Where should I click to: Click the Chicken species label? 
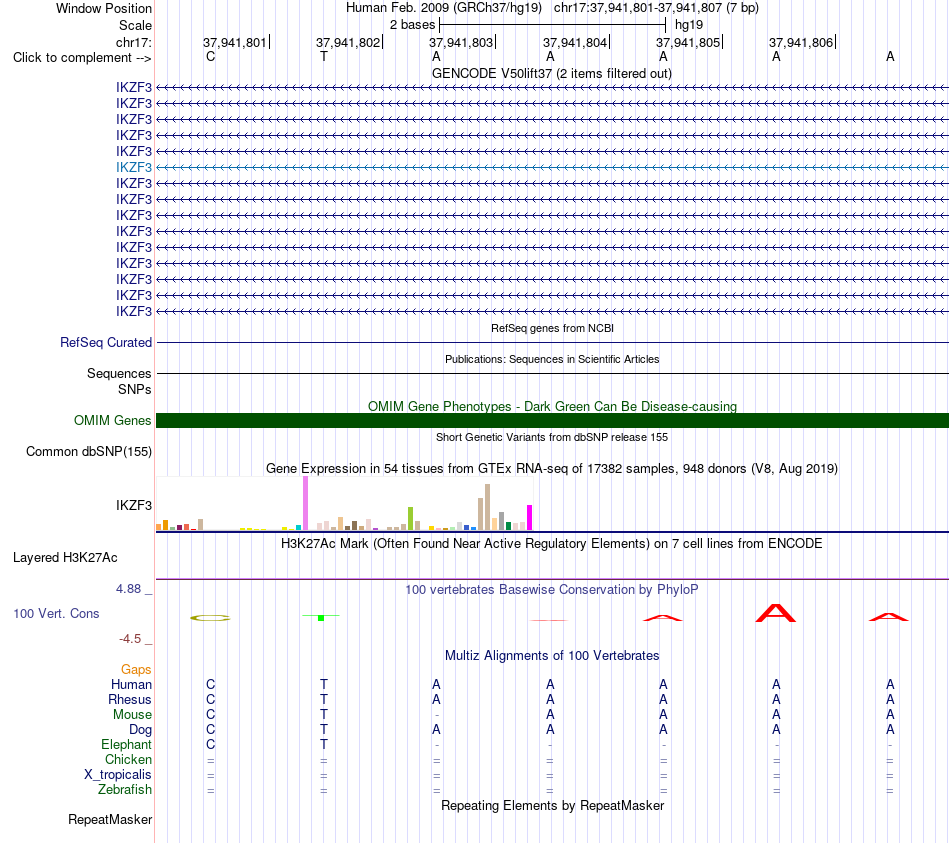(x=128, y=759)
